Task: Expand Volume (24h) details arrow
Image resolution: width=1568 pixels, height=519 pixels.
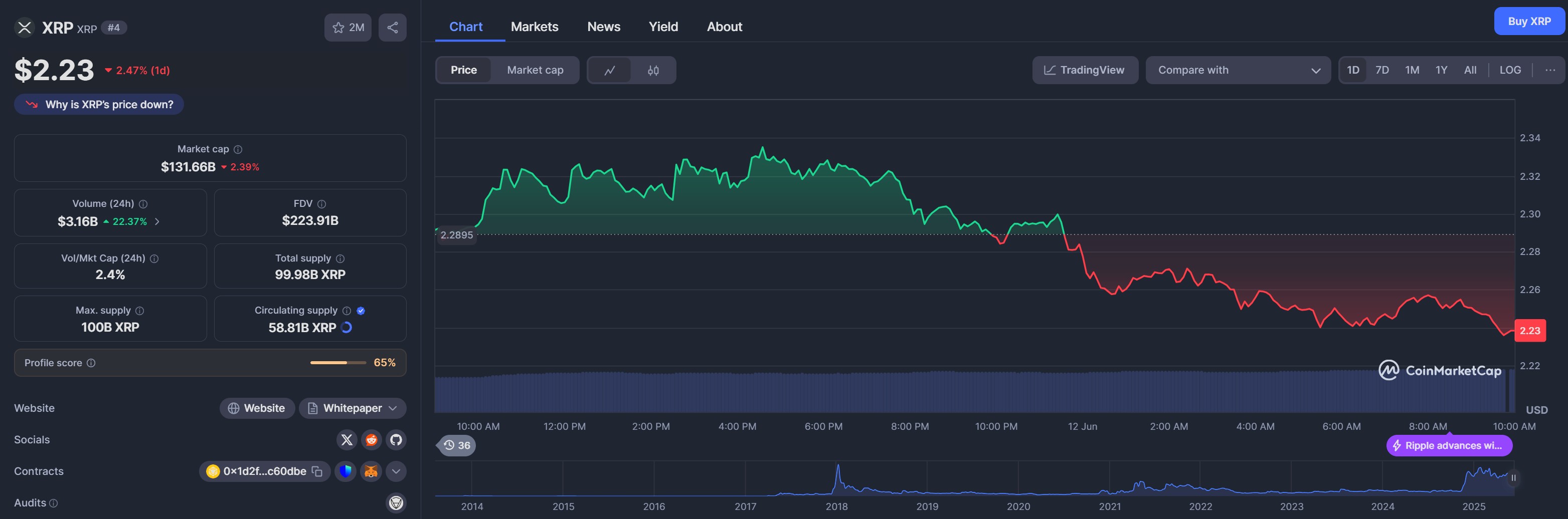Action: [157, 221]
